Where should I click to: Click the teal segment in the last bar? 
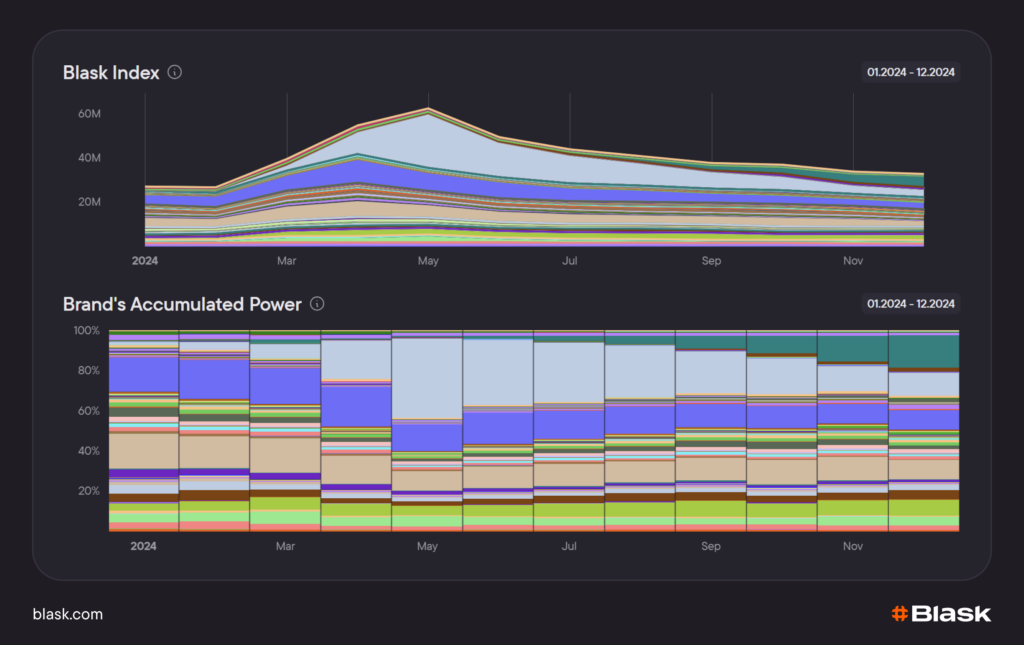coord(923,352)
